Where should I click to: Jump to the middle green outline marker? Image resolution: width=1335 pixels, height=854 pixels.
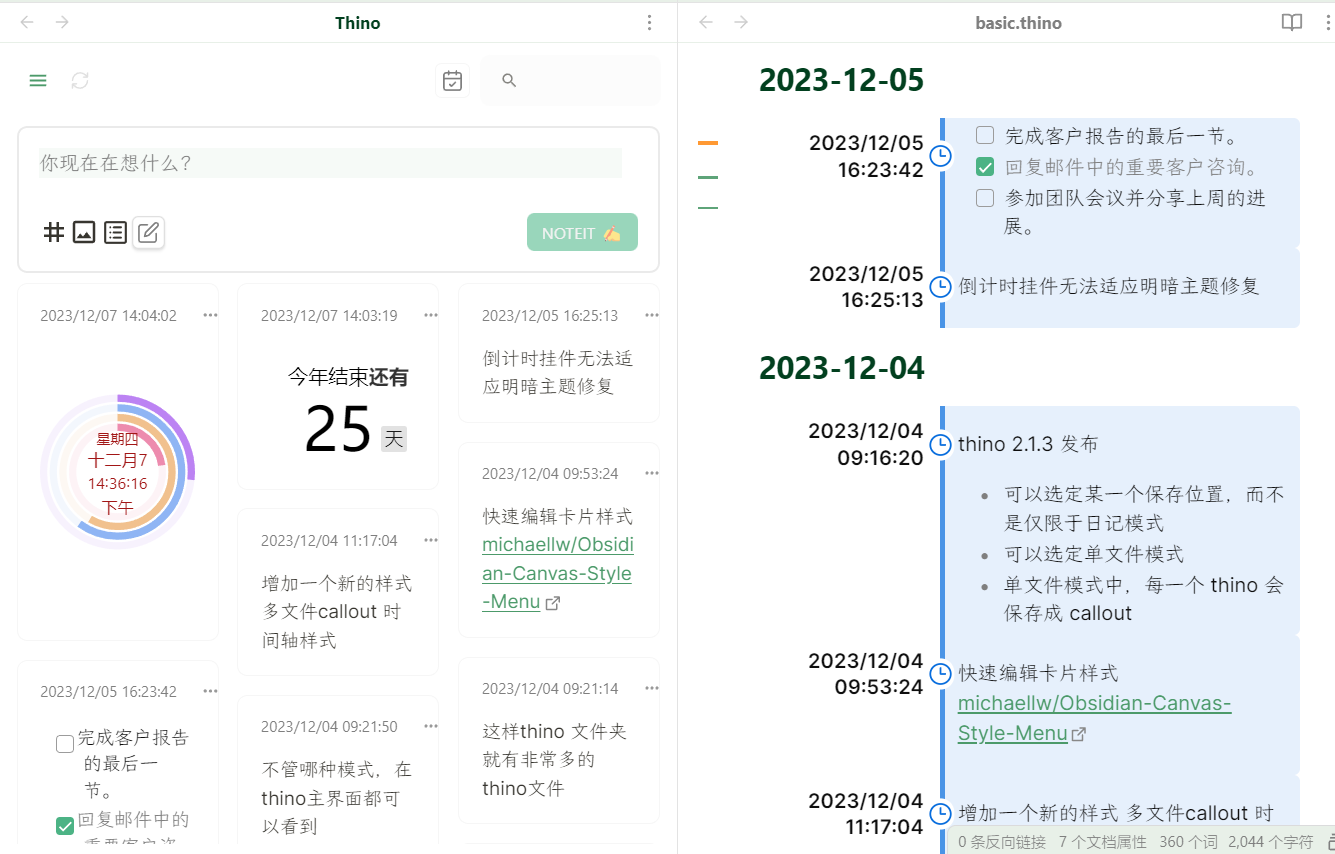708,177
